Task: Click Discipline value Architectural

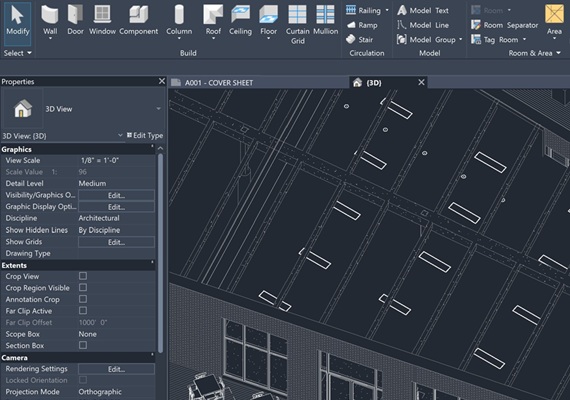Action: pyautogui.click(x=116, y=218)
